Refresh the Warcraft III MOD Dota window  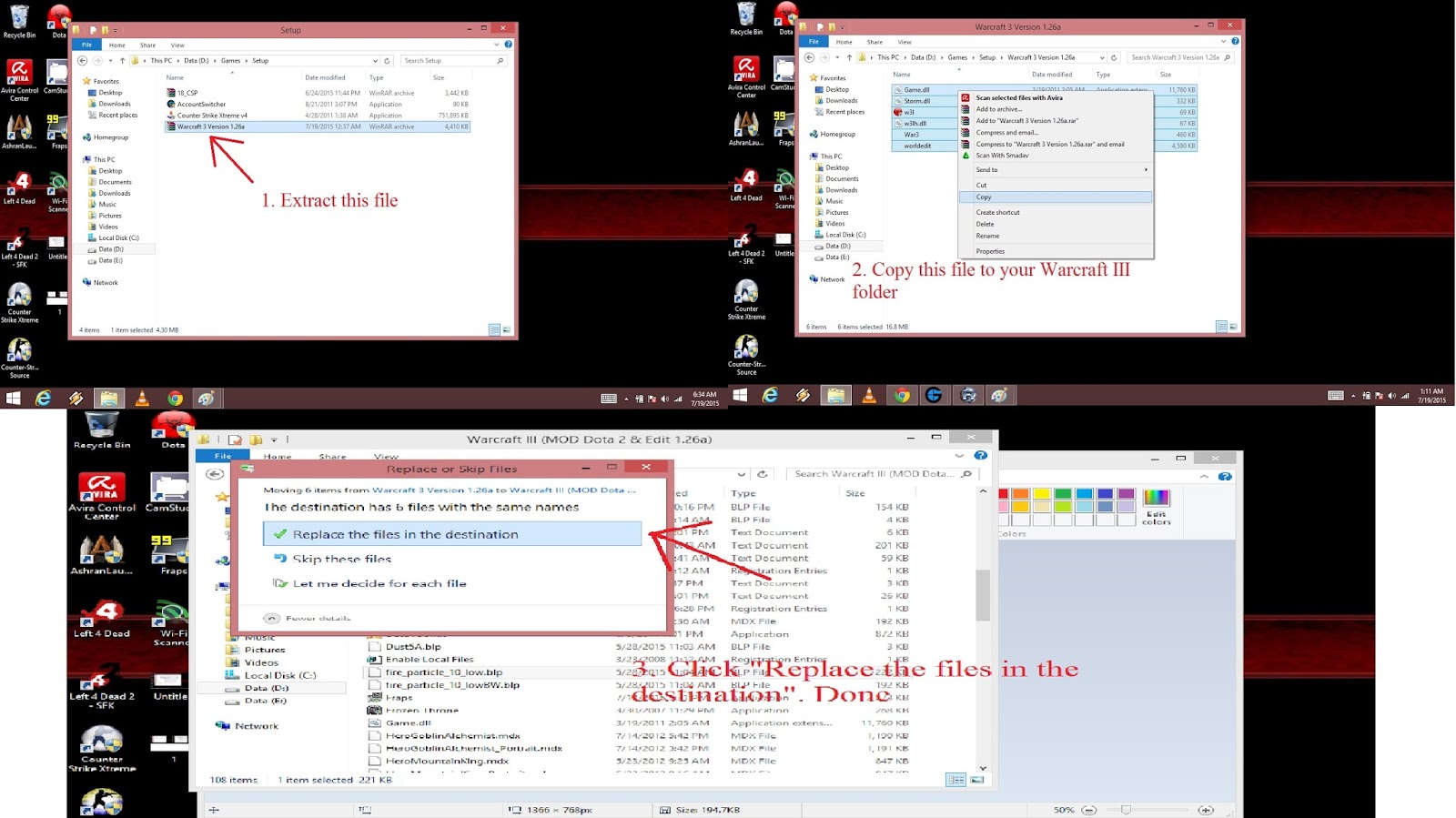pyautogui.click(x=763, y=474)
